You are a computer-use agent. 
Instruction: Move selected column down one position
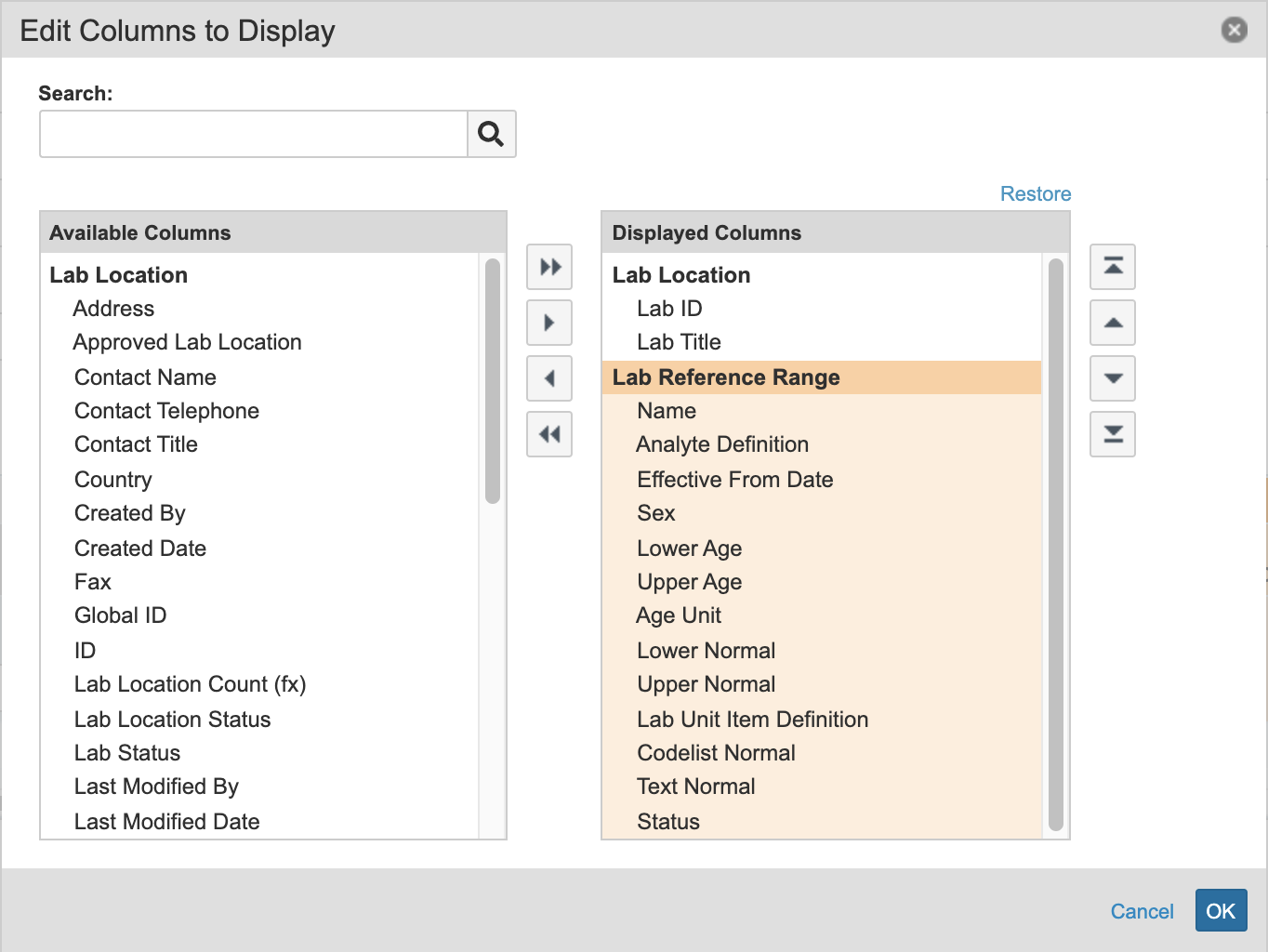point(1113,379)
